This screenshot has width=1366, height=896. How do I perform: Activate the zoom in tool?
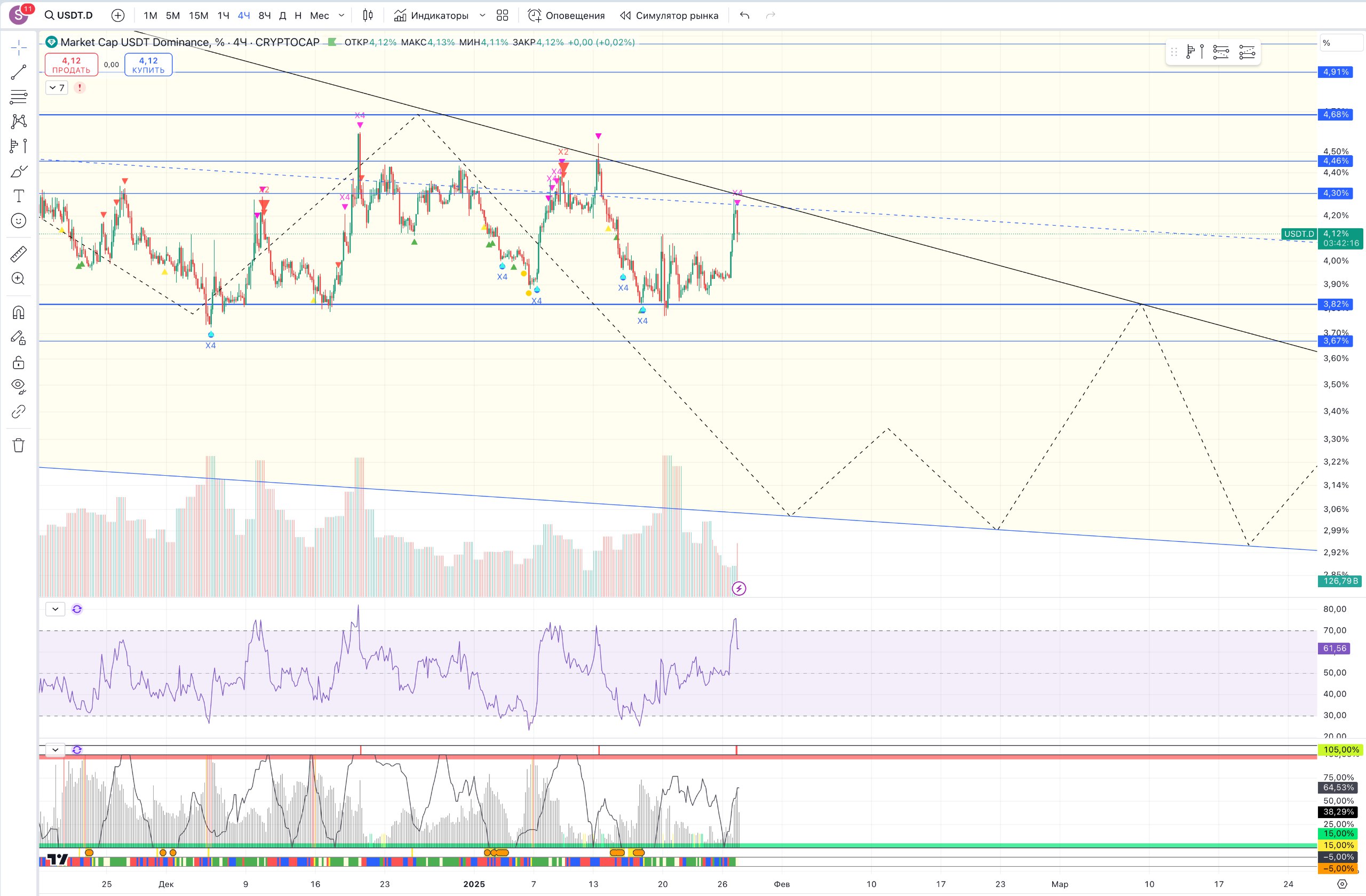[x=18, y=279]
